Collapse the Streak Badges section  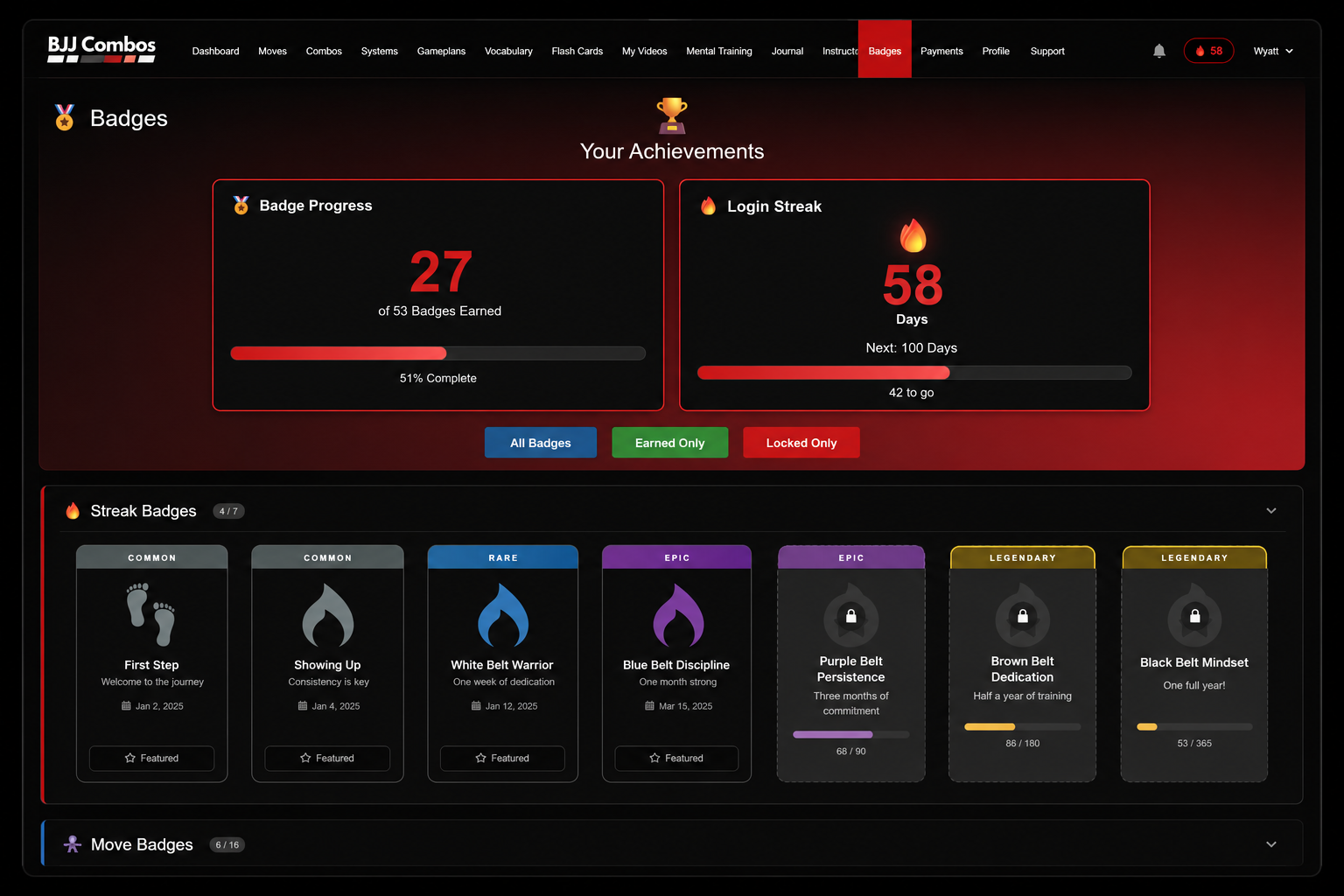click(x=1271, y=511)
